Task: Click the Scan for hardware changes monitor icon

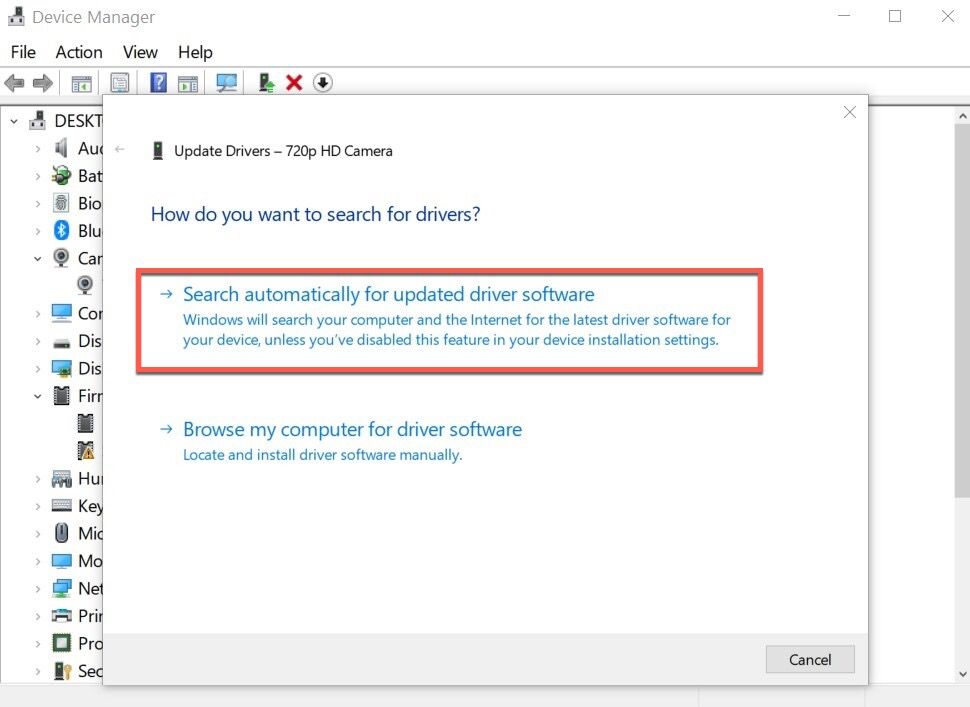Action: coord(227,83)
